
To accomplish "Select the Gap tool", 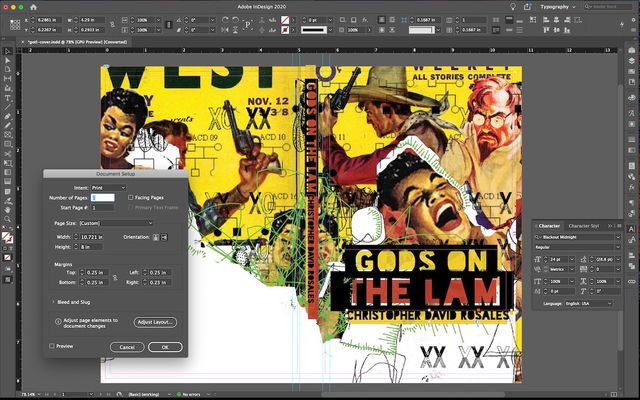I will pyautogui.click(x=7, y=79).
